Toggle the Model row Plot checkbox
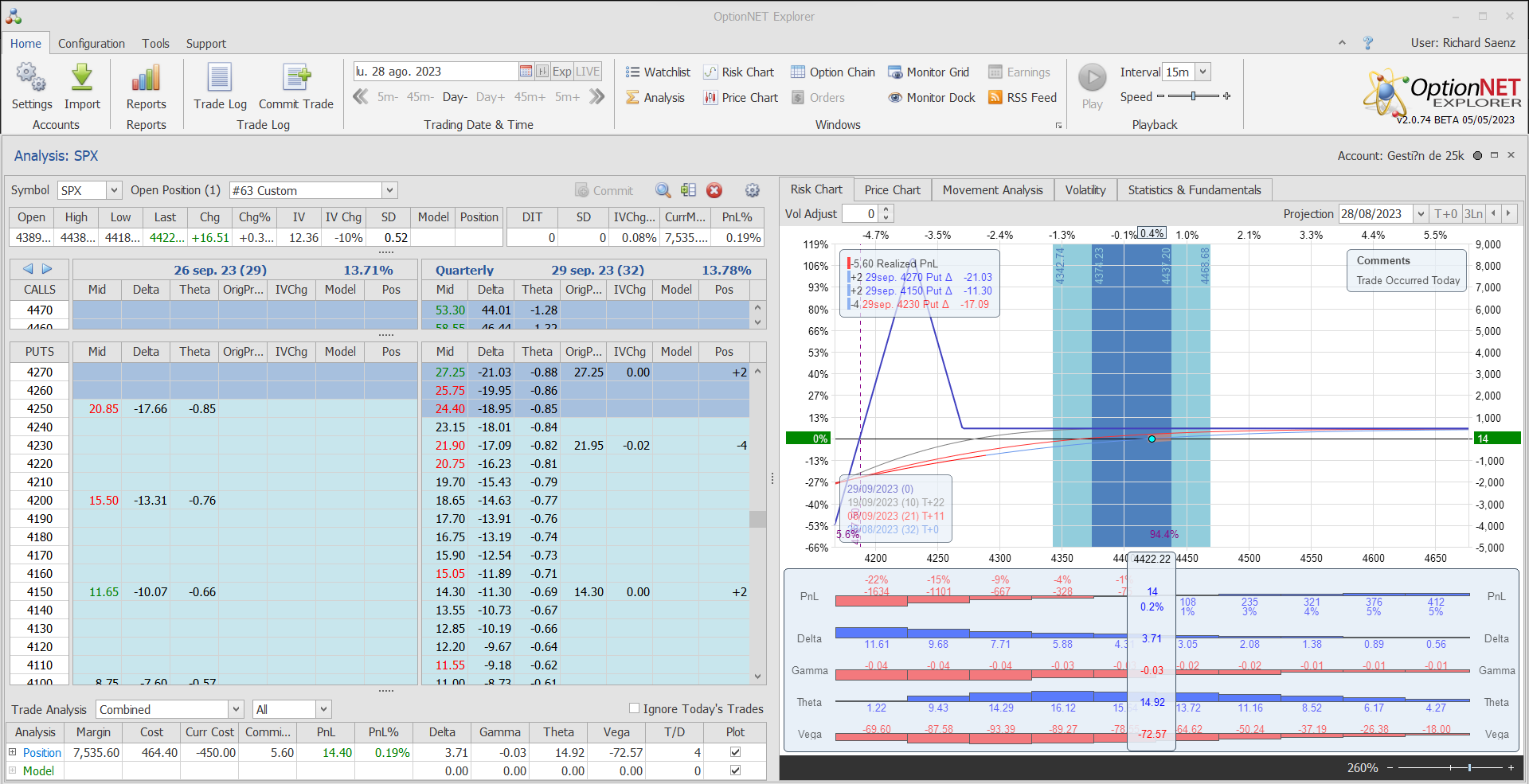This screenshot has height=784, width=1529. (735, 770)
